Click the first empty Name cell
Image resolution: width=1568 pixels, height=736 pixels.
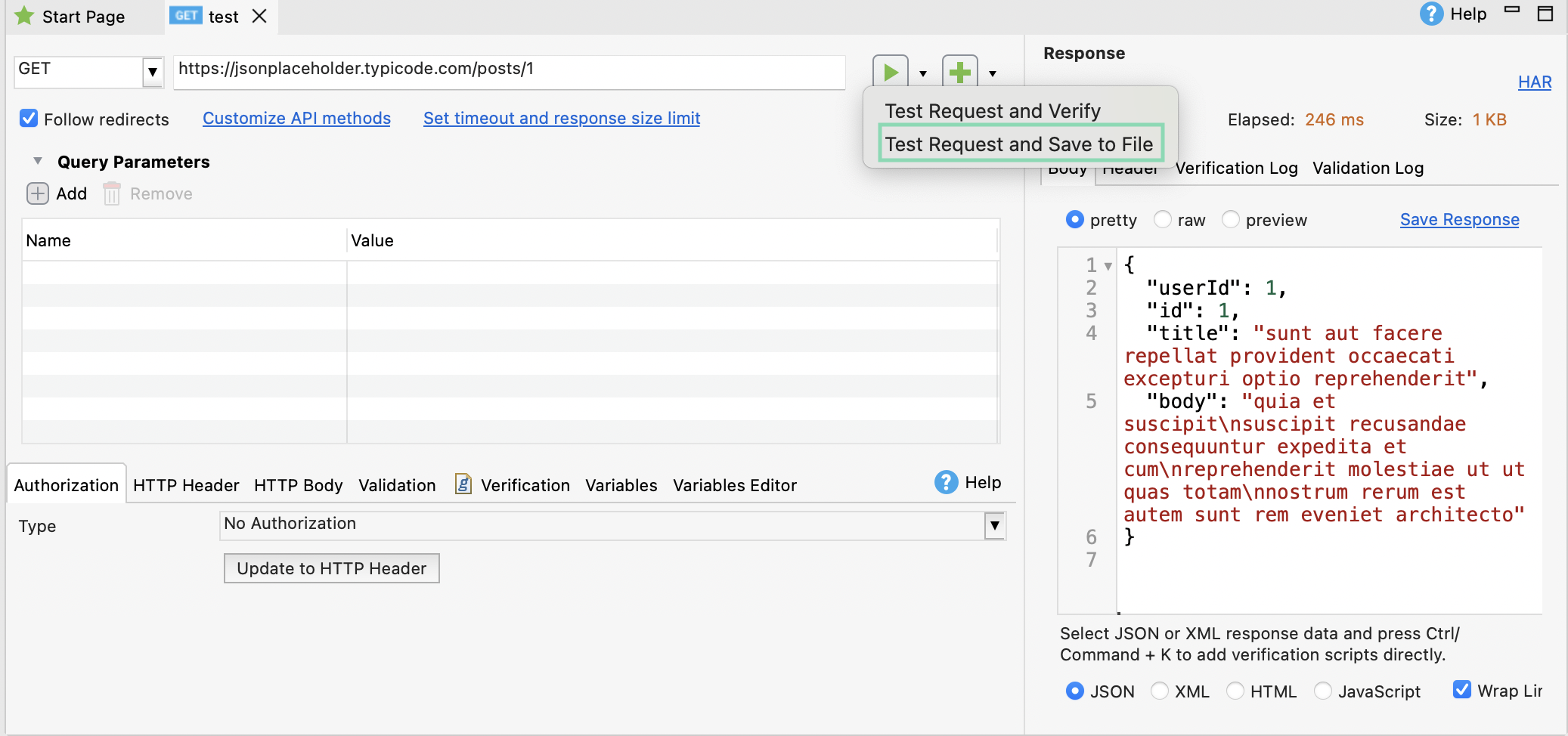pos(184,273)
